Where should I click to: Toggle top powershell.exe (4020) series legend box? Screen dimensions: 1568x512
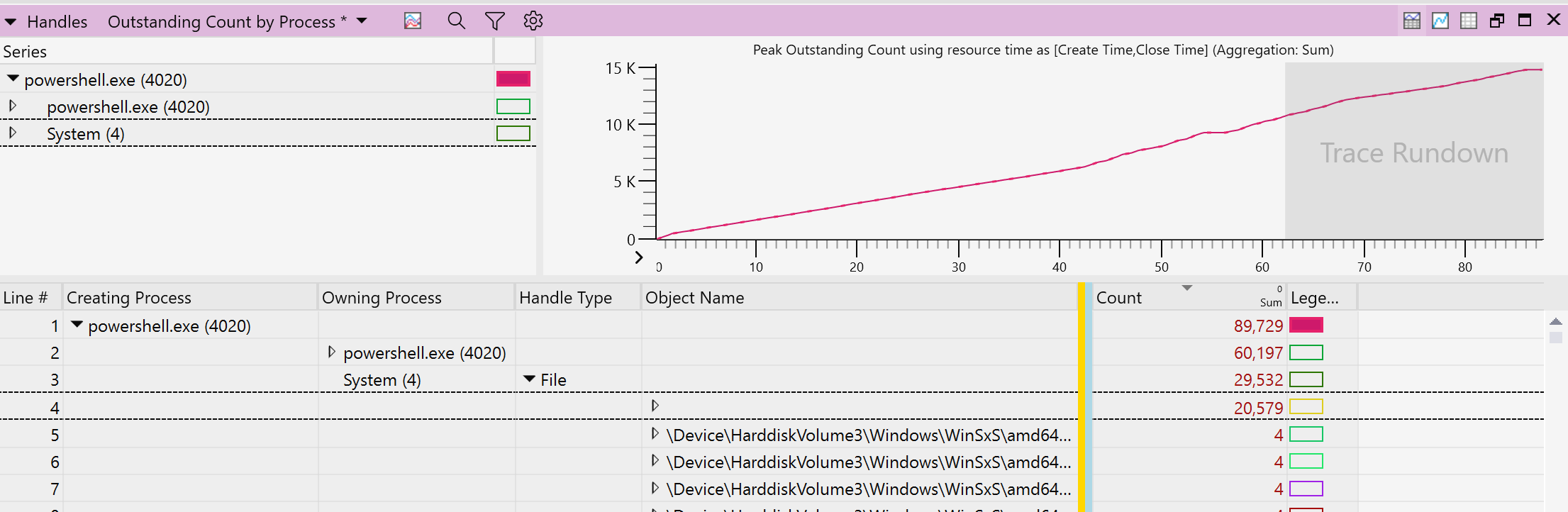(x=513, y=79)
